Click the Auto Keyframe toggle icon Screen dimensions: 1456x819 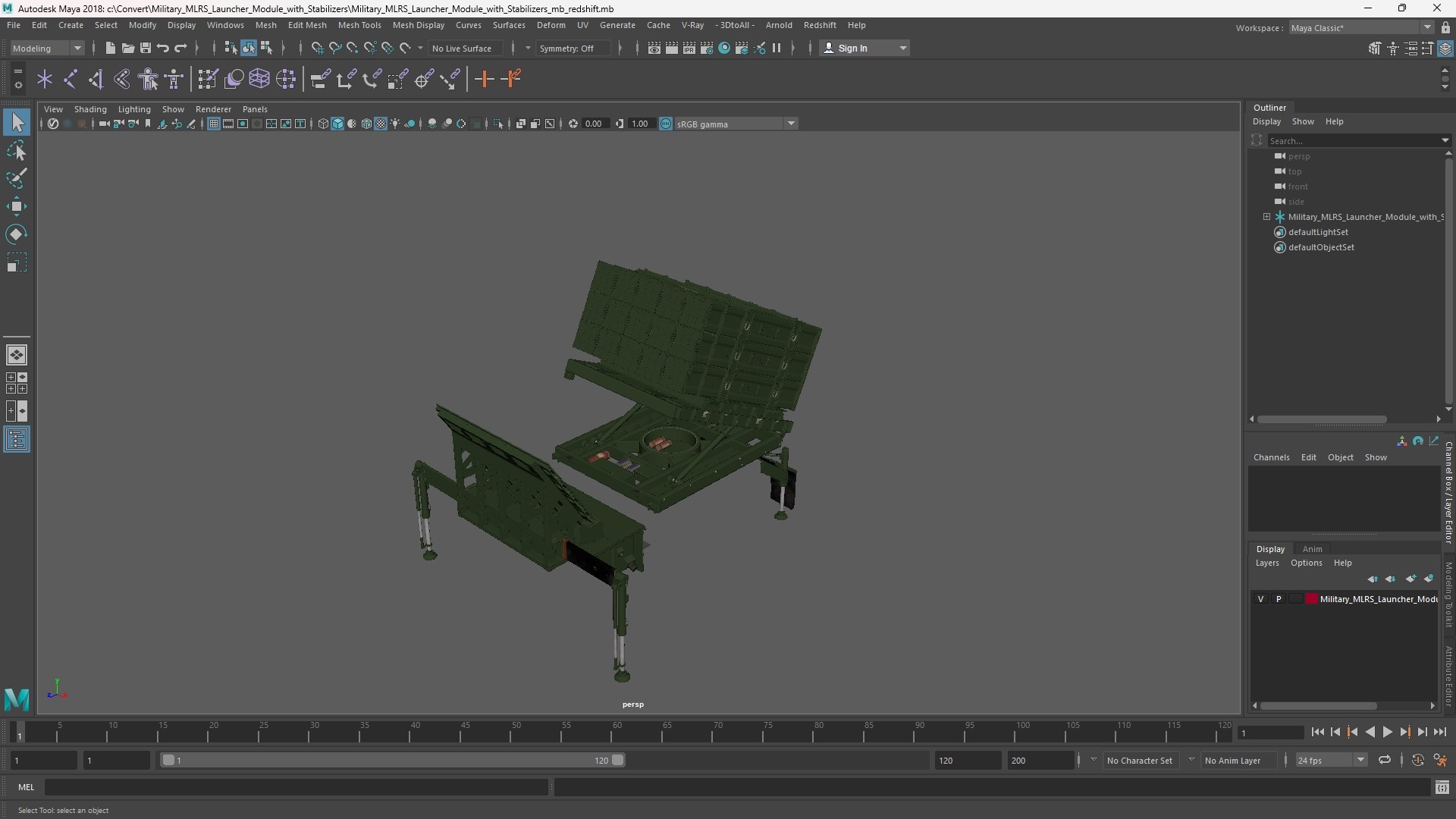pos(1417,760)
